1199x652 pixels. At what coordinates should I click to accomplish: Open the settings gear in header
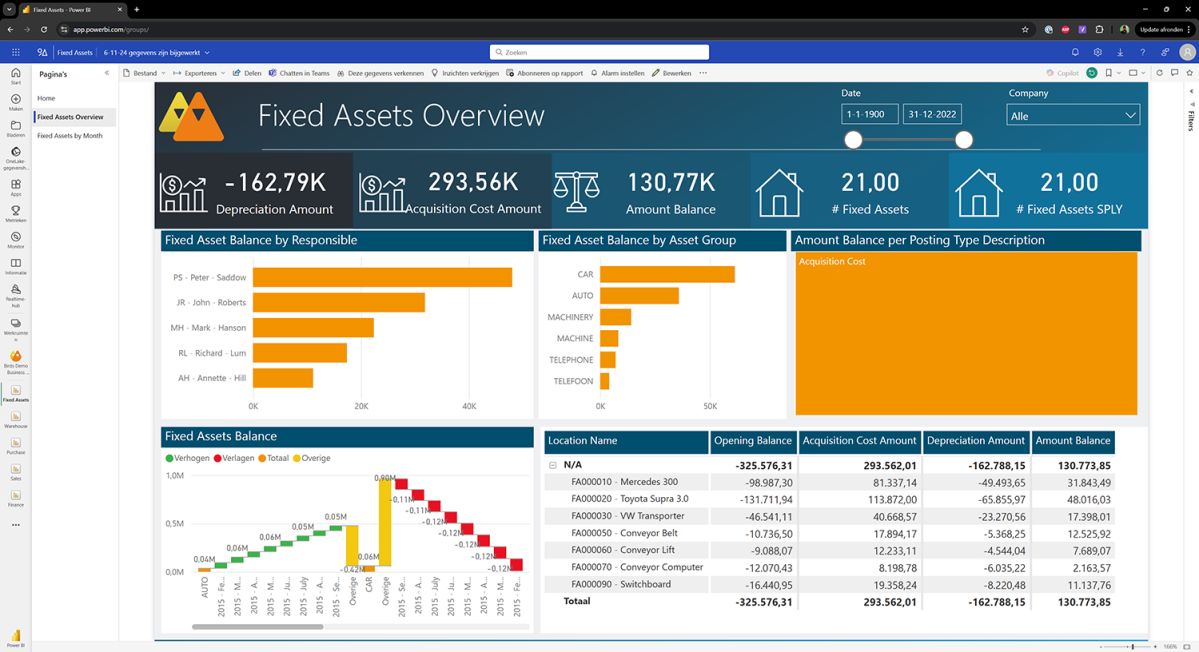click(x=1098, y=52)
